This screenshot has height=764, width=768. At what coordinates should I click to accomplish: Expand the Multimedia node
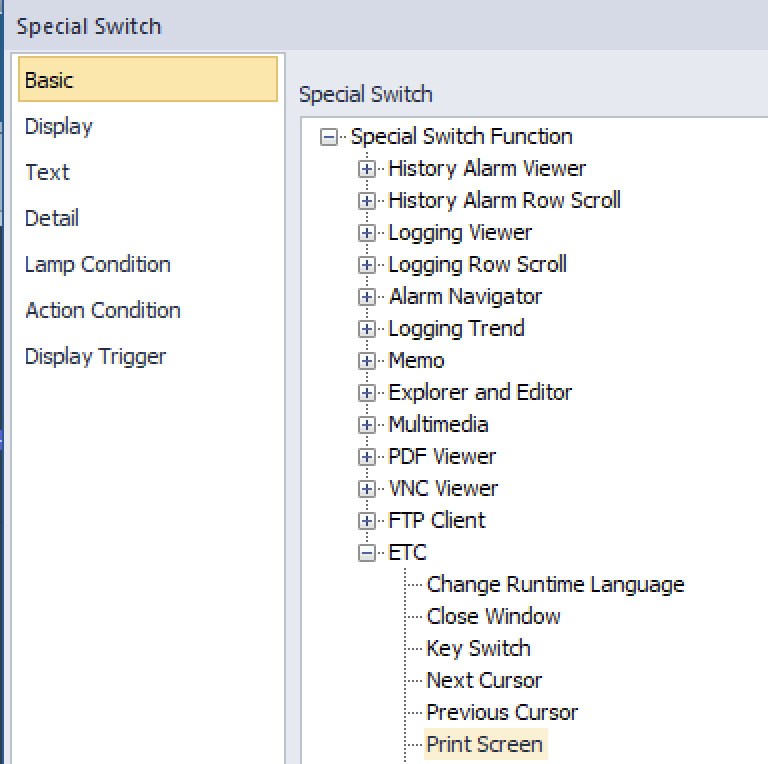pos(366,425)
